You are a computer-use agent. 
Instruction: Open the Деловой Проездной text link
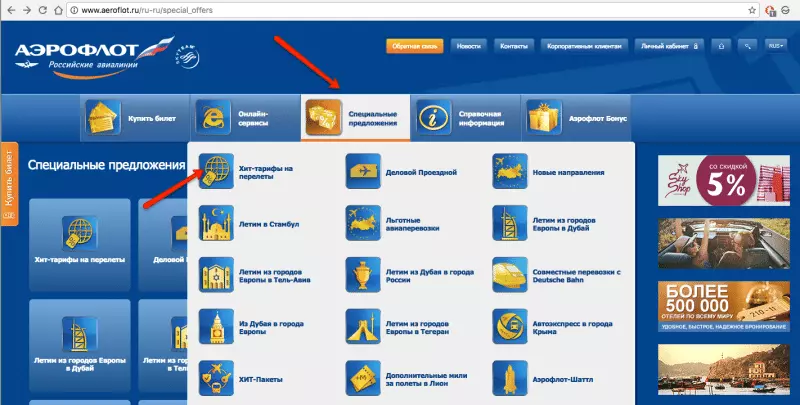pos(421,172)
